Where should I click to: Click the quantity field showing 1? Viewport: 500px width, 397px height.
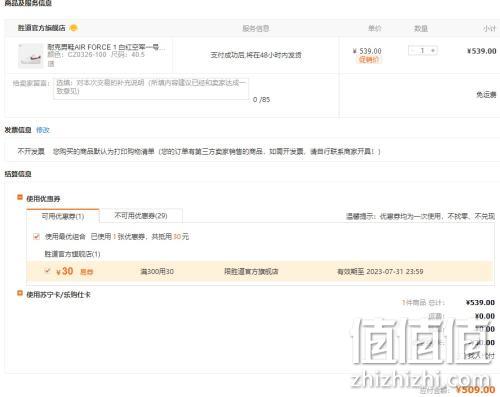coord(423,51)
